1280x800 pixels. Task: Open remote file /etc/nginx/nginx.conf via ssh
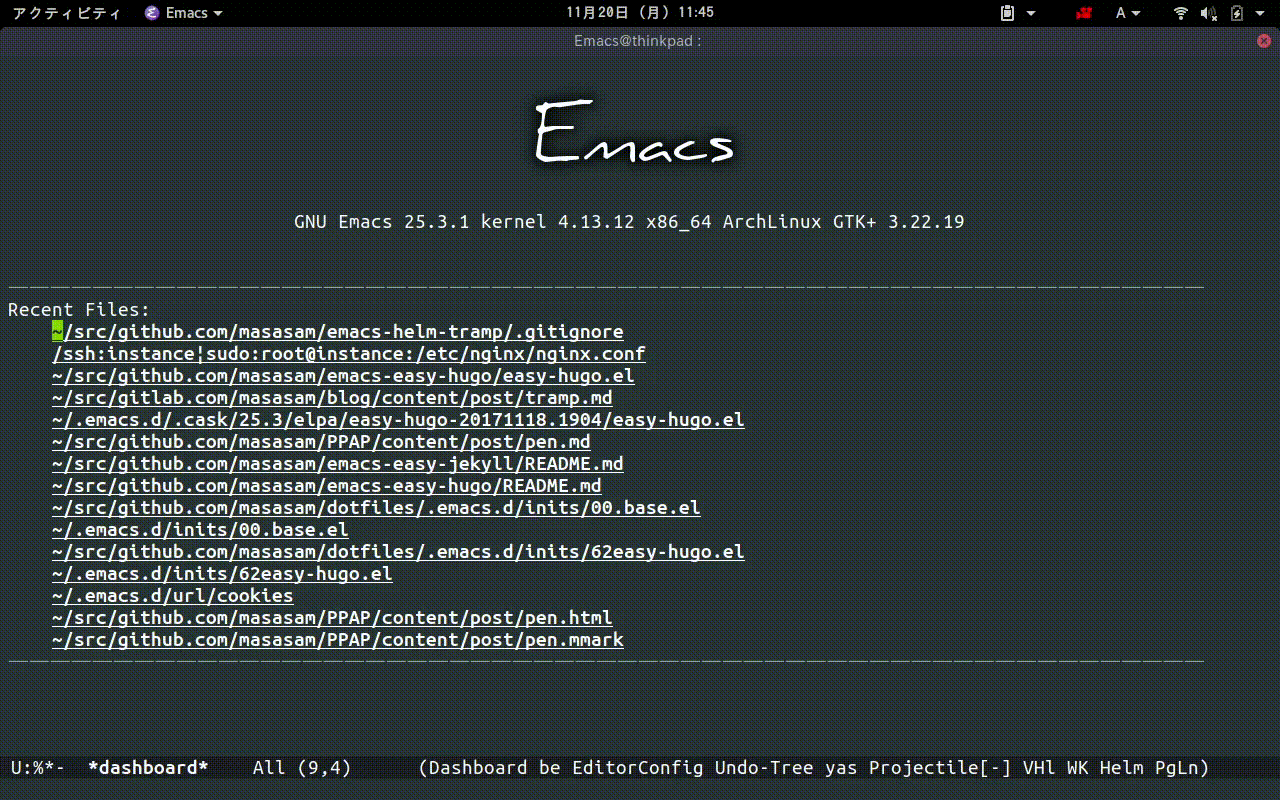coord(349,354)
